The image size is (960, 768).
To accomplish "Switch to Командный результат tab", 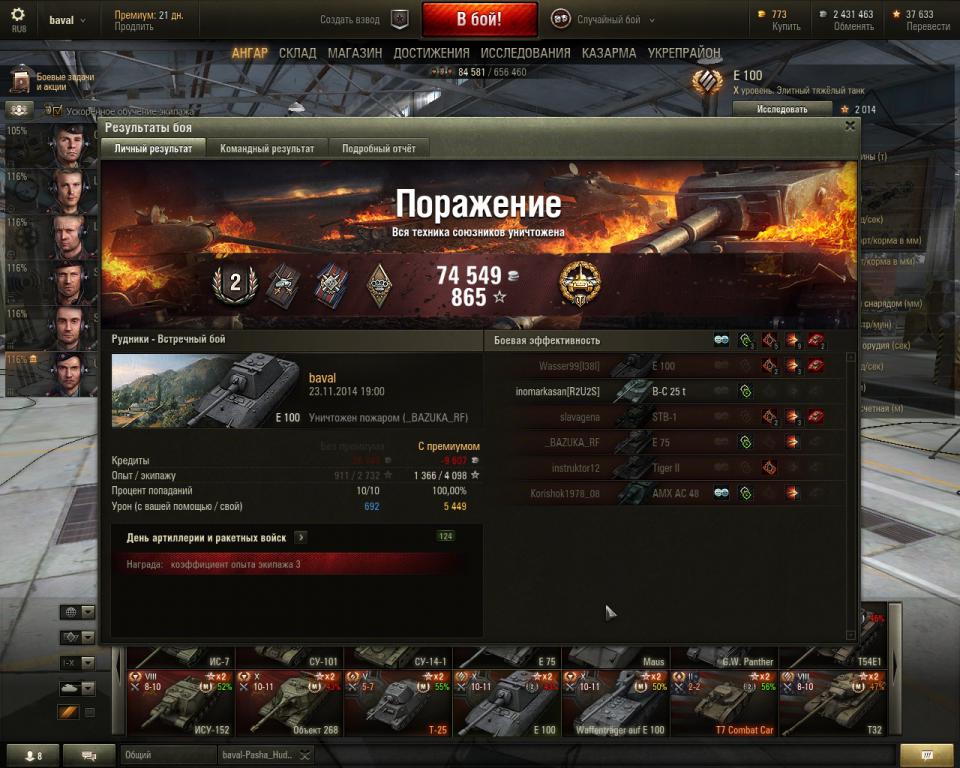I will [267, 148].
